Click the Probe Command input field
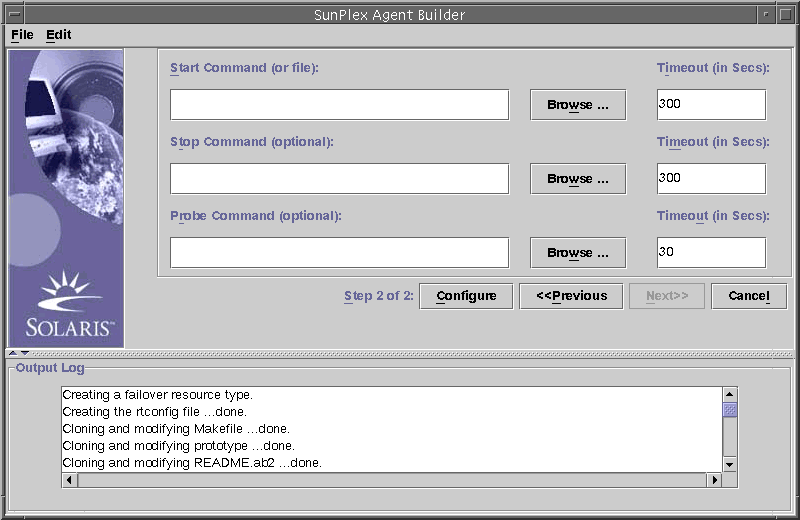Screen dimensions: 800x520 339,253
